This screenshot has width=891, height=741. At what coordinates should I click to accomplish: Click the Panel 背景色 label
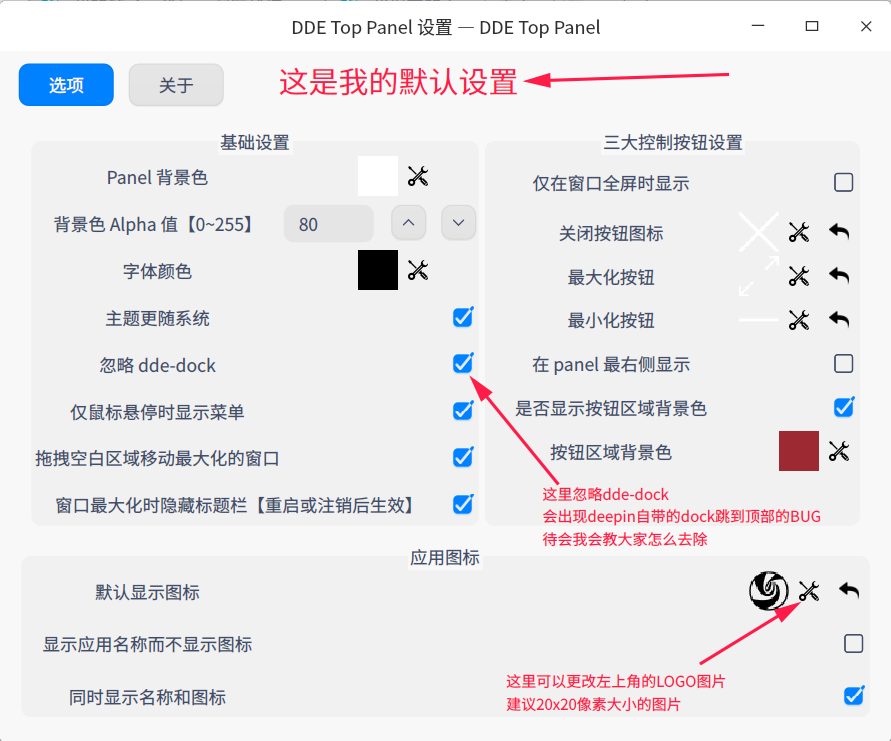tap(157, 177)
